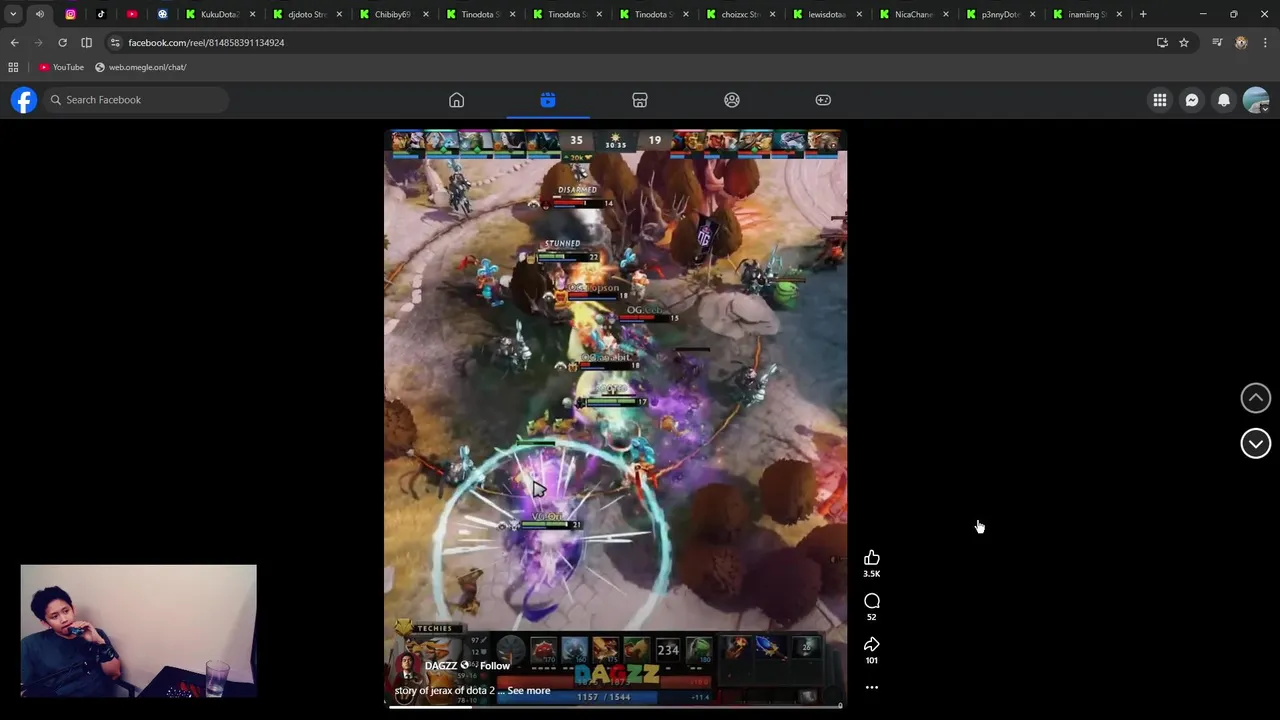This screenshot has width=1280, height=720.
Task: View site information for facebook.com
Action: point(115,43)
